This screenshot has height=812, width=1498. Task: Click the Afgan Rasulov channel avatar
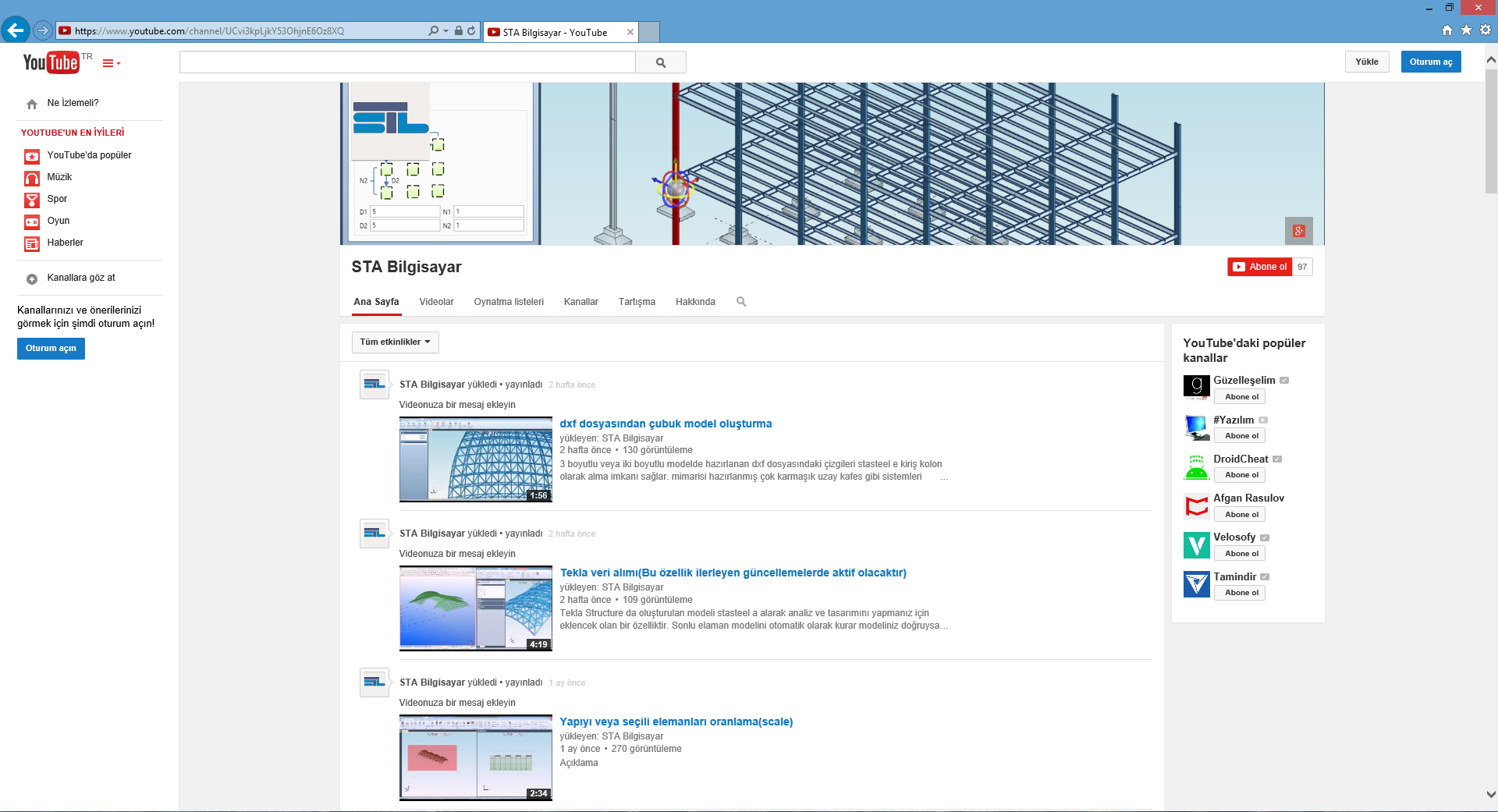tap(1197, 505)
